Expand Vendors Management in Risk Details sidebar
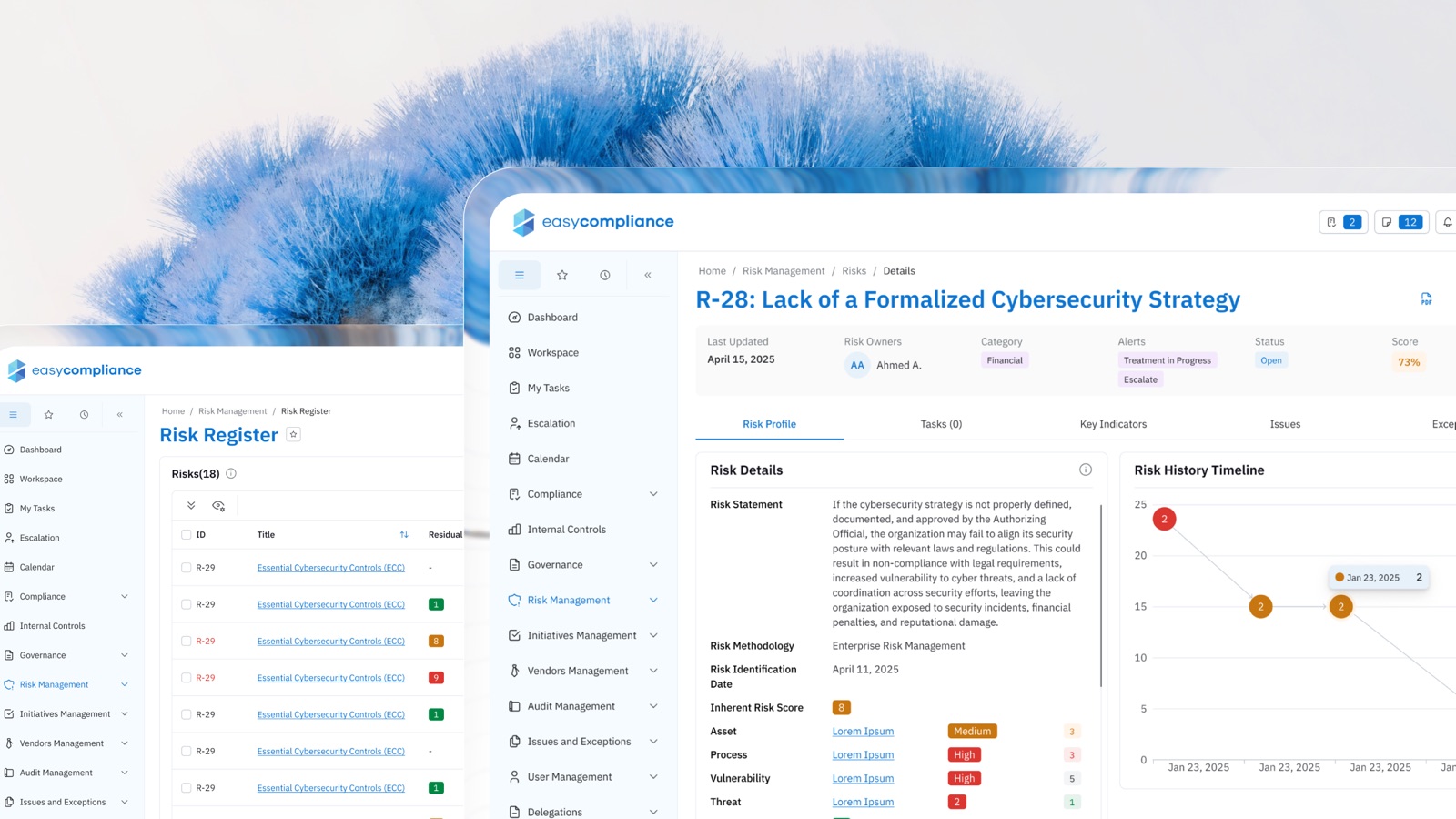 (653, 672)
